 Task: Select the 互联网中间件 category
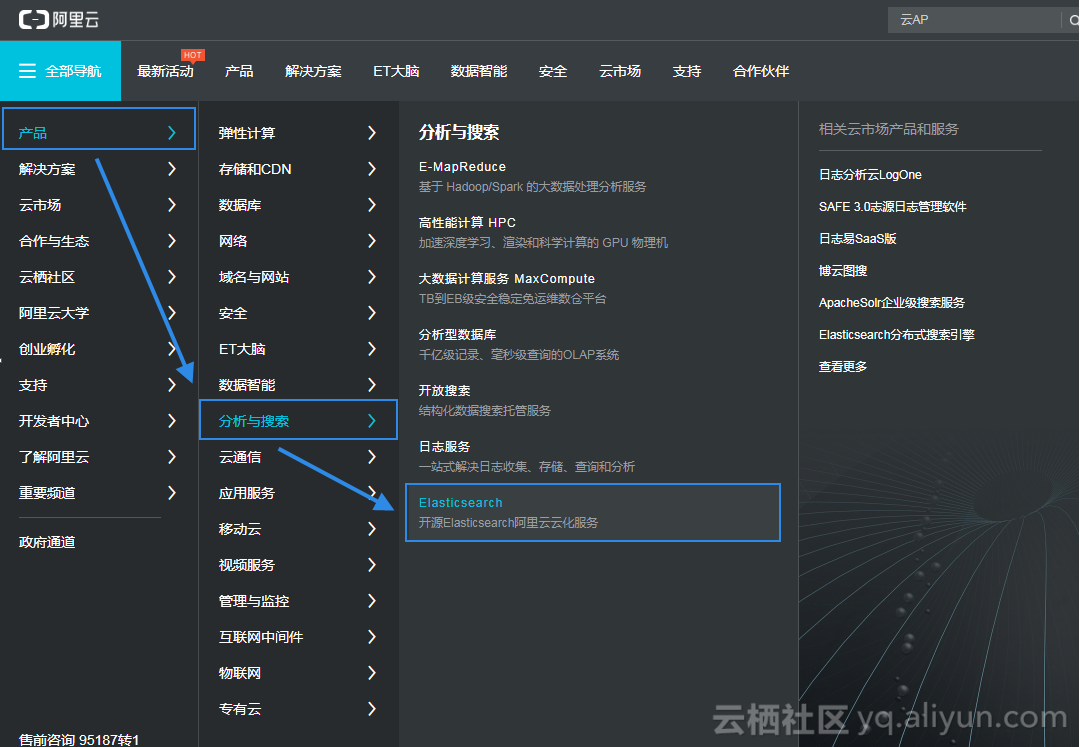point(261,637)
